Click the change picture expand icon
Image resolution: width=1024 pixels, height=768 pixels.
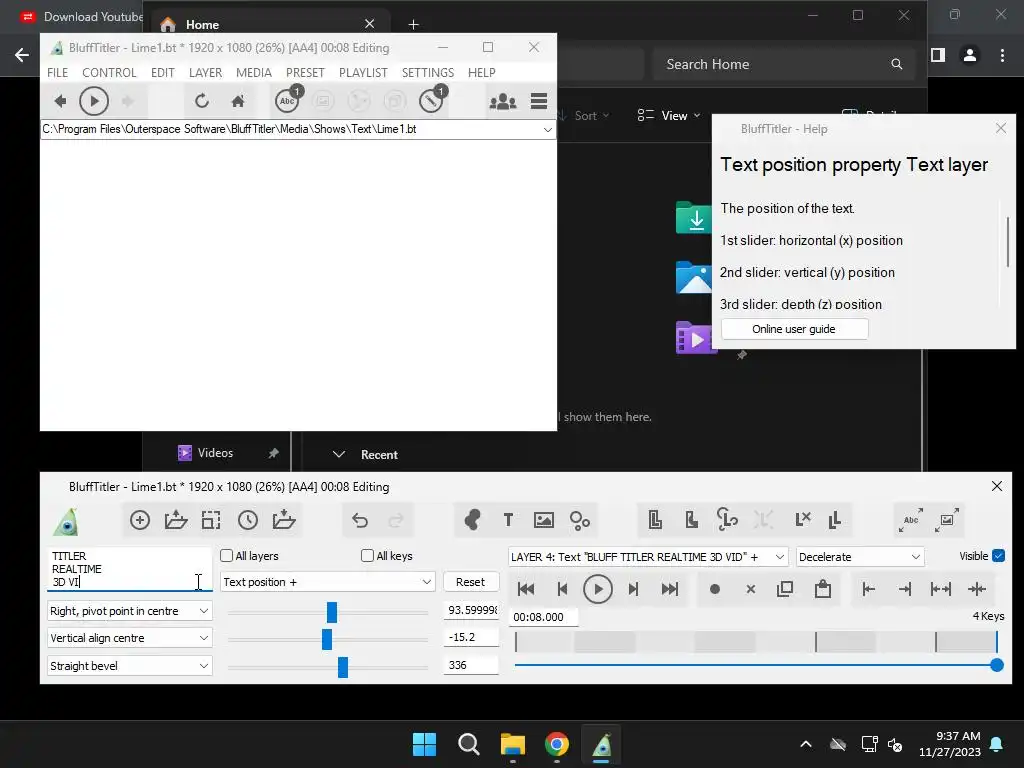click(946, 520)
